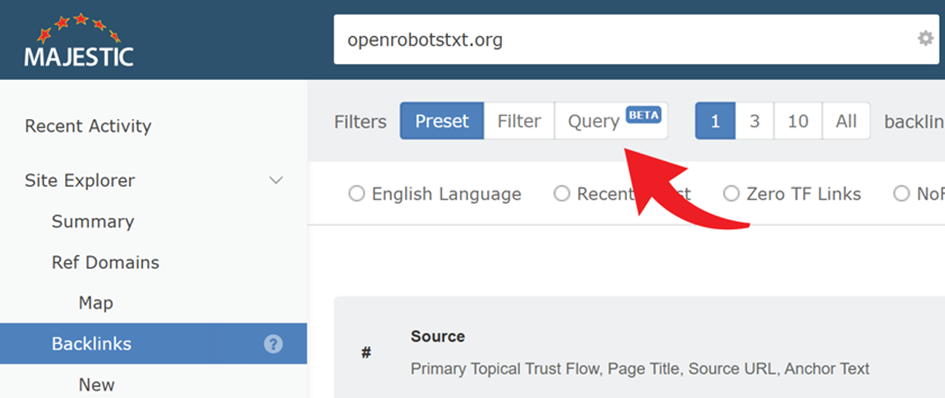The image size is (945, 398).
Task: Switch to the Preset filter tab
Action: point(442,121)
